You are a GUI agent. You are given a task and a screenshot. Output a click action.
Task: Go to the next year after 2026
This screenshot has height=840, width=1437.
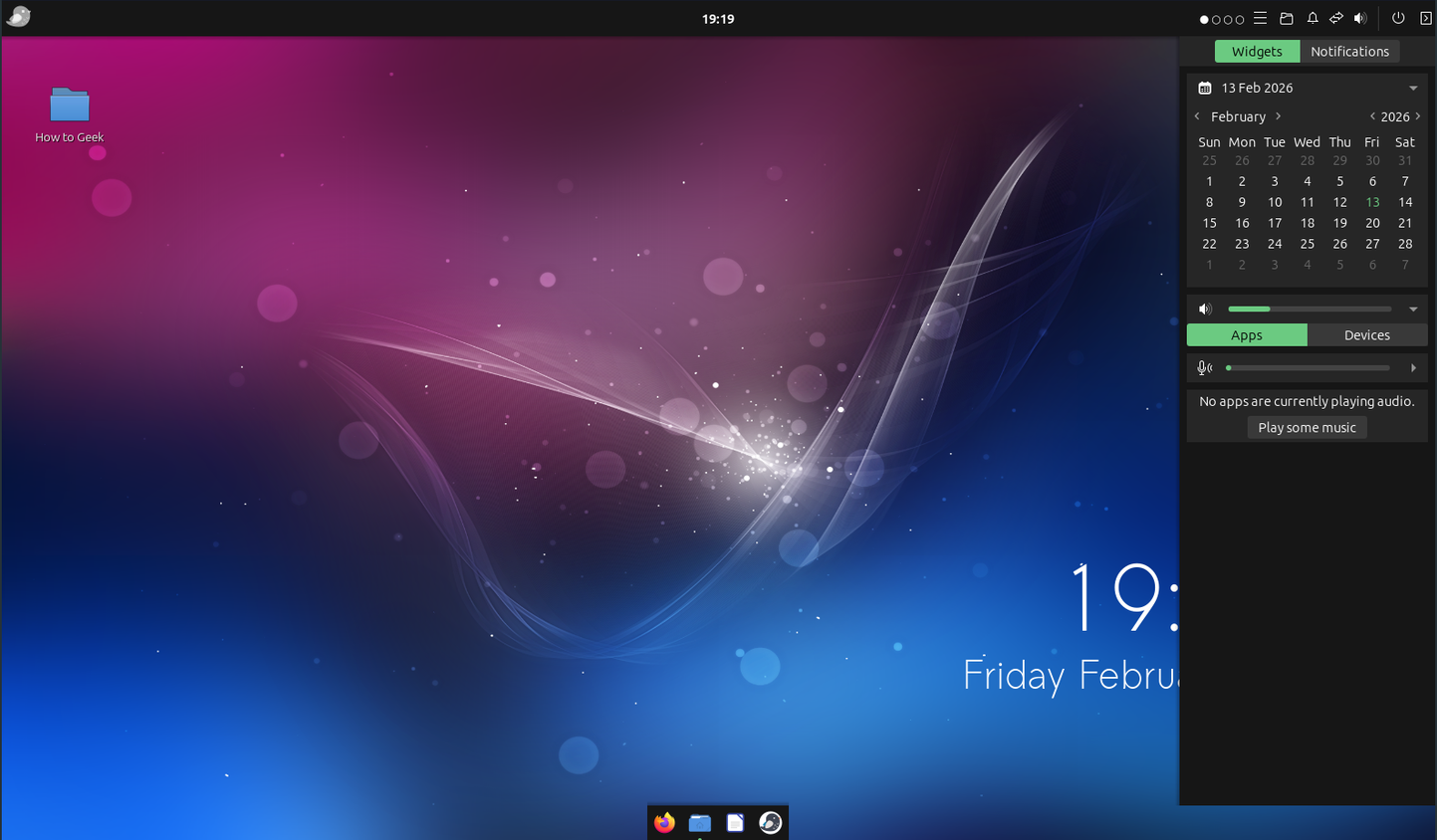1418,116
